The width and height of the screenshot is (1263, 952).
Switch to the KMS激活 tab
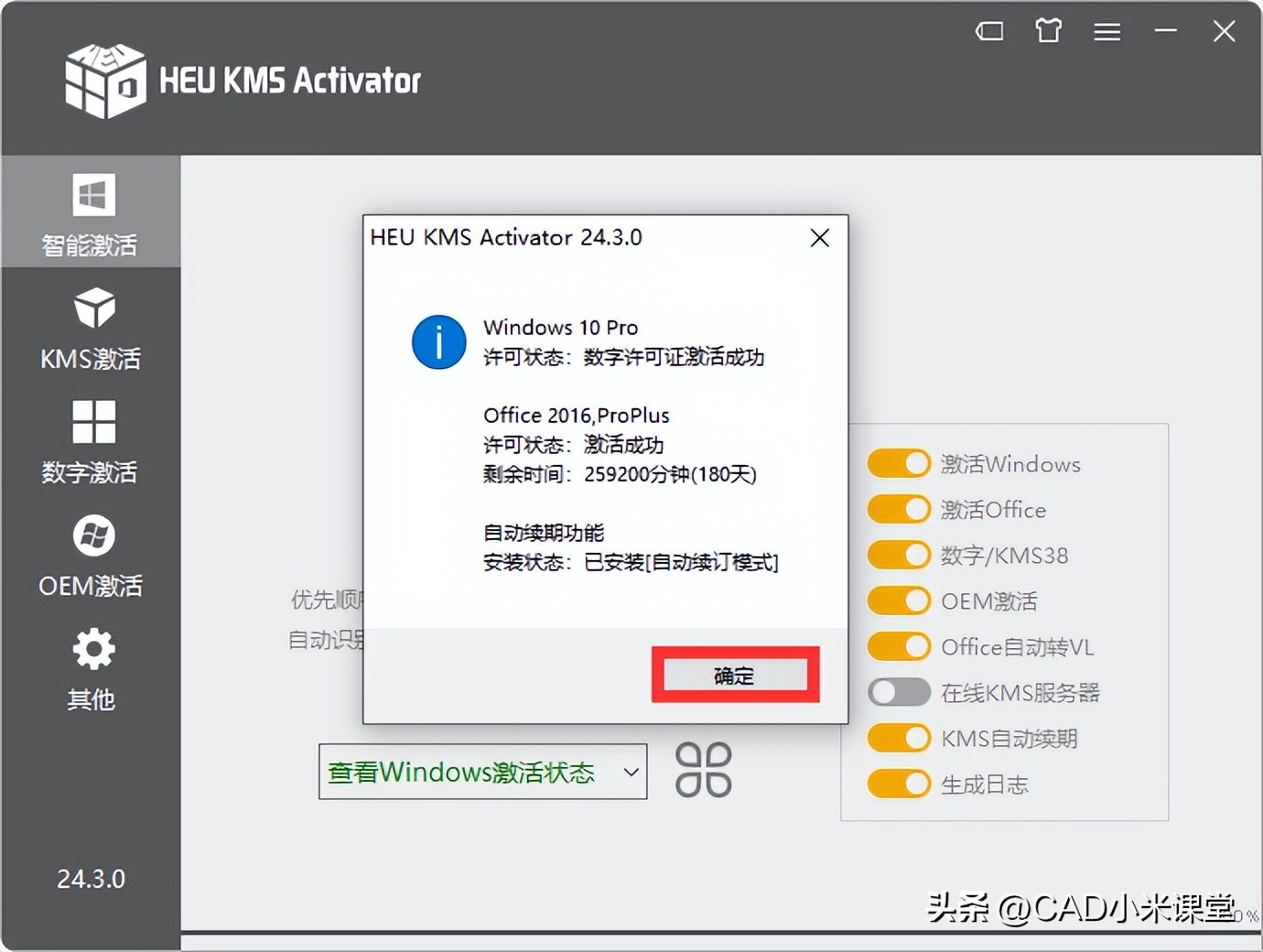point(91,329)
